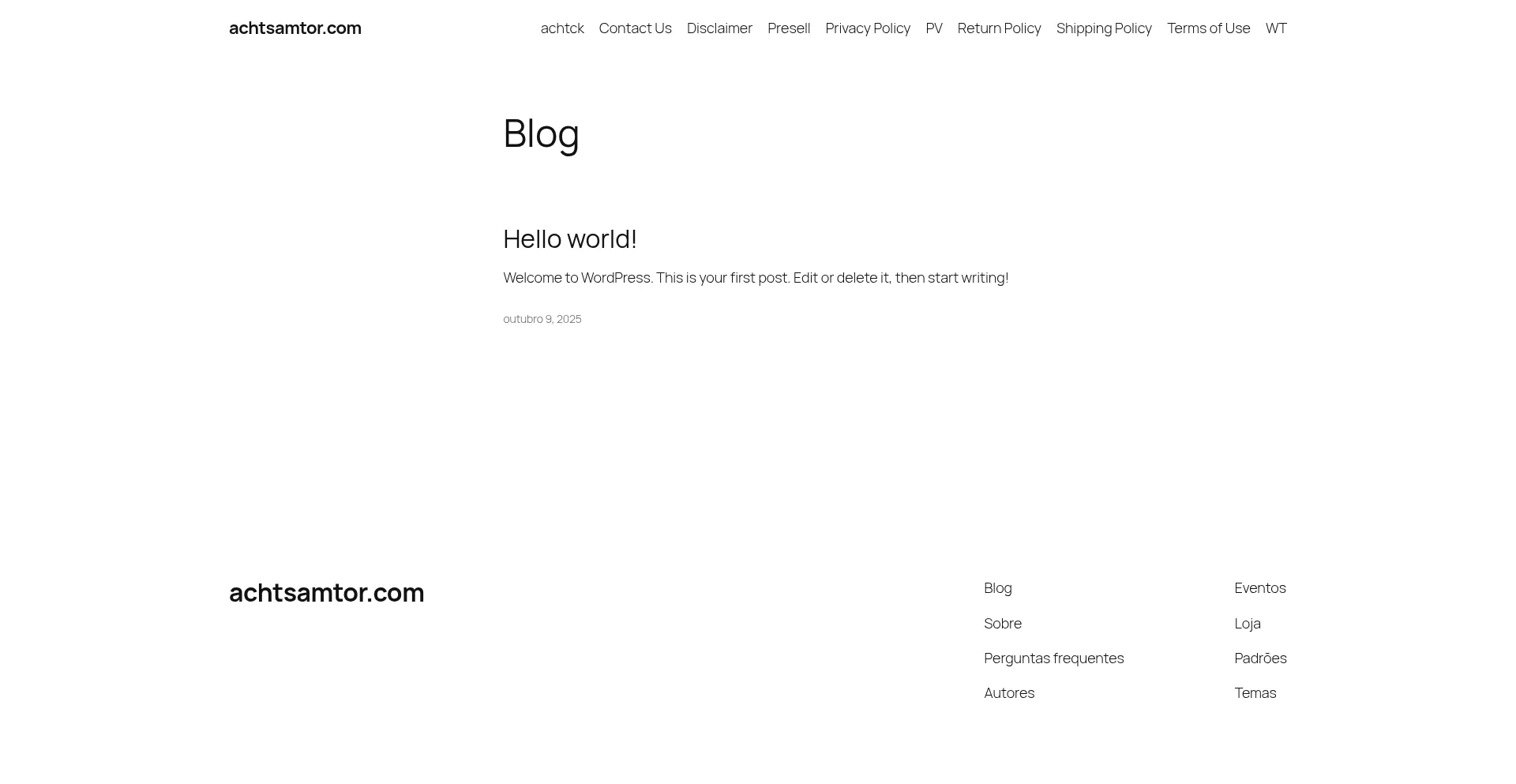Open Terms of Use page

[1209, 28]
